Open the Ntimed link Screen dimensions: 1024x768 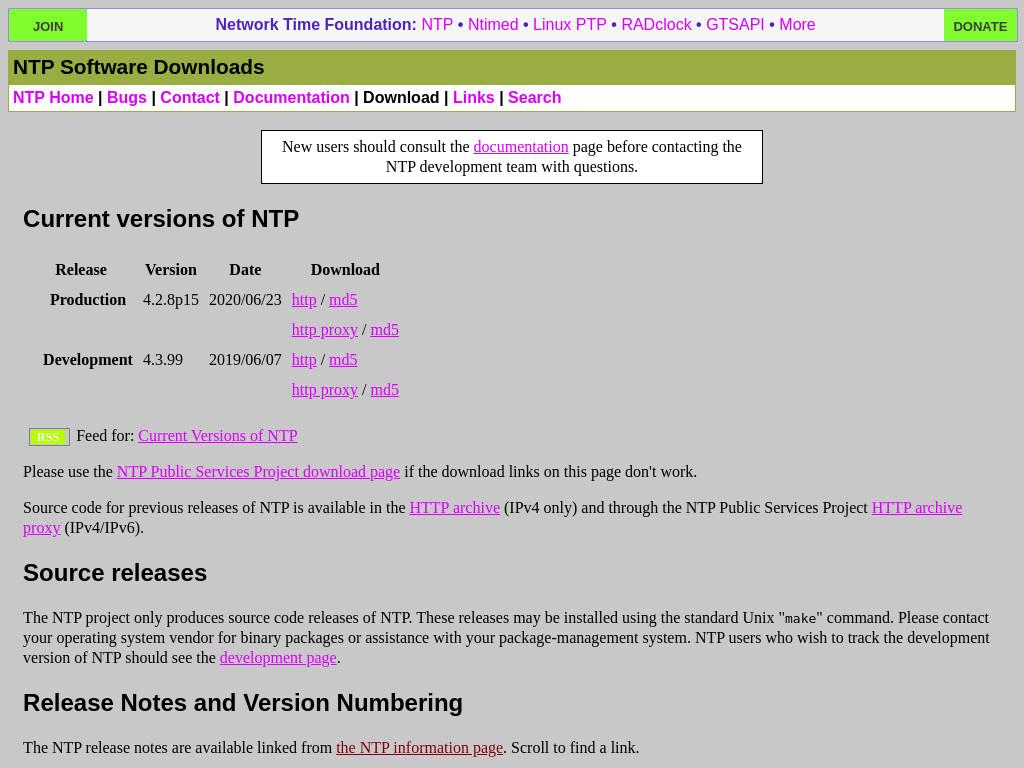pos(493,25)
